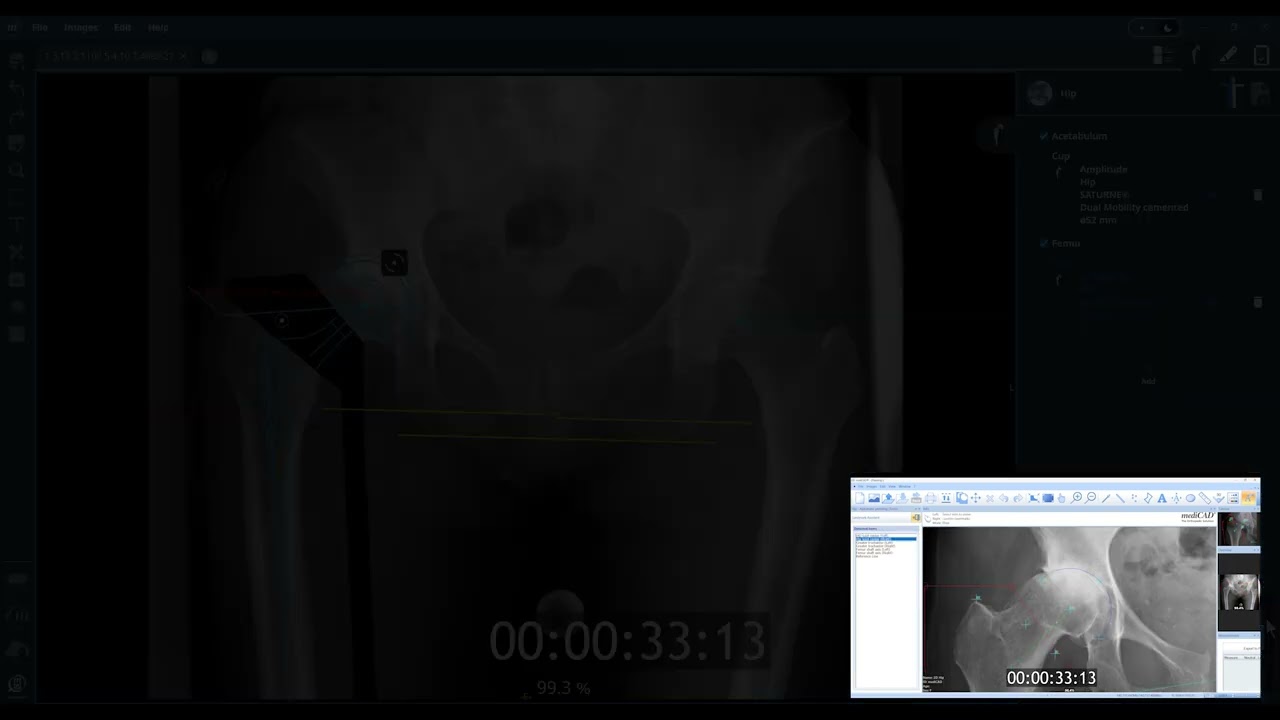The width and height of the screenshot is (1280, 720).
Task: Click the Add button in the Hip panel
Action: pos(1148,381)
